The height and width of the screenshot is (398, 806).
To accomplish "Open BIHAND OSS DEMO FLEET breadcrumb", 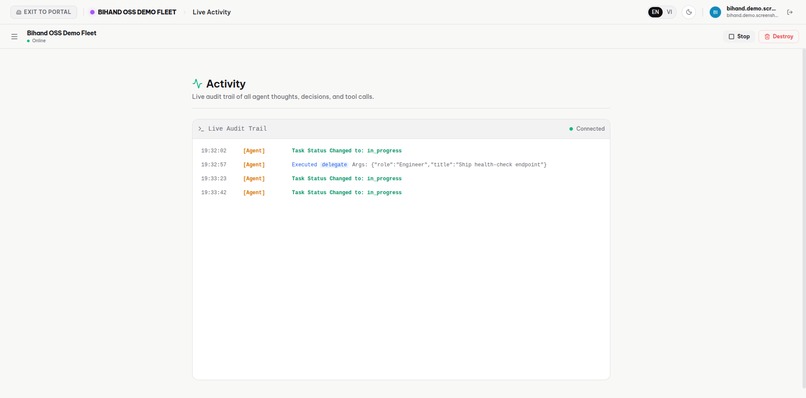I will tap(137, 12).
